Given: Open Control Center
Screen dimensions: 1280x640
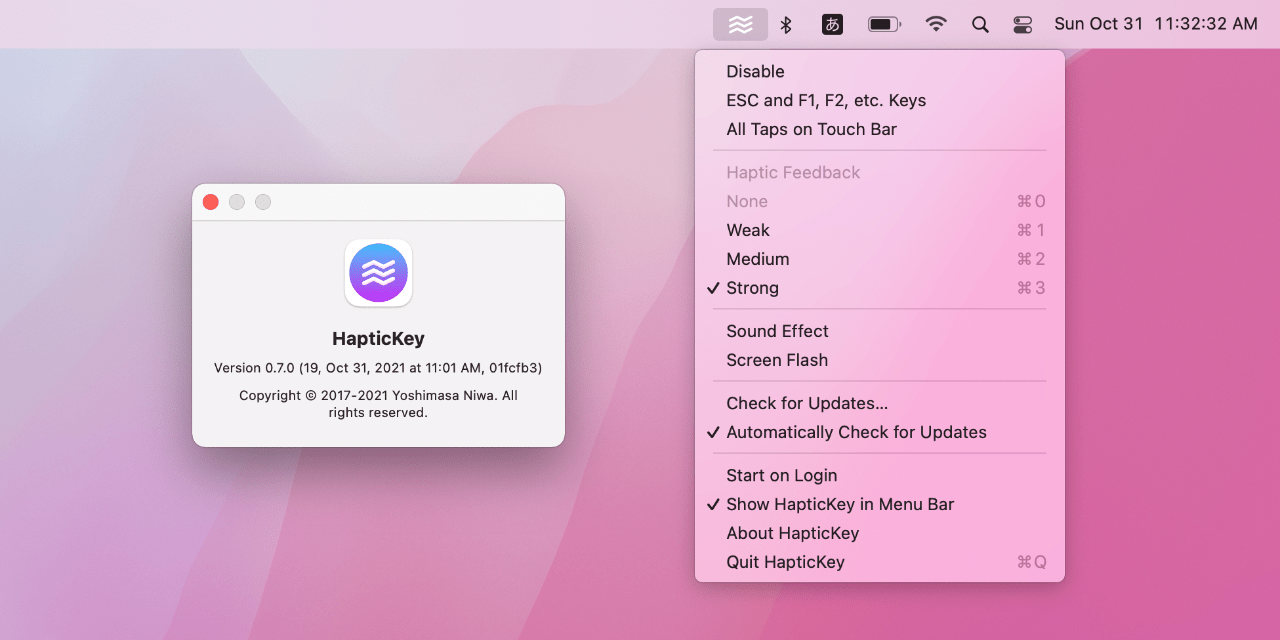Looking at the screenshot, I should tap(1022, 24).
